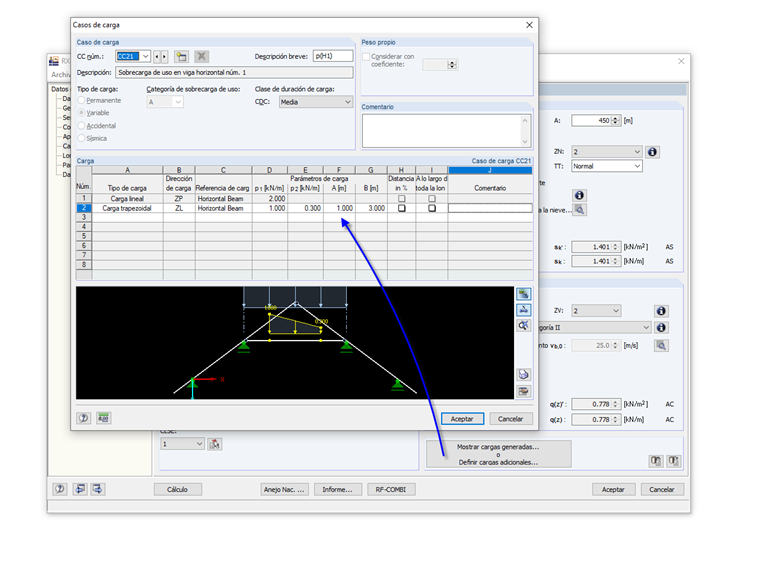The image size is (760, 575).
Task: Go to previous load case arrow
Action: [x=157, y=56]
